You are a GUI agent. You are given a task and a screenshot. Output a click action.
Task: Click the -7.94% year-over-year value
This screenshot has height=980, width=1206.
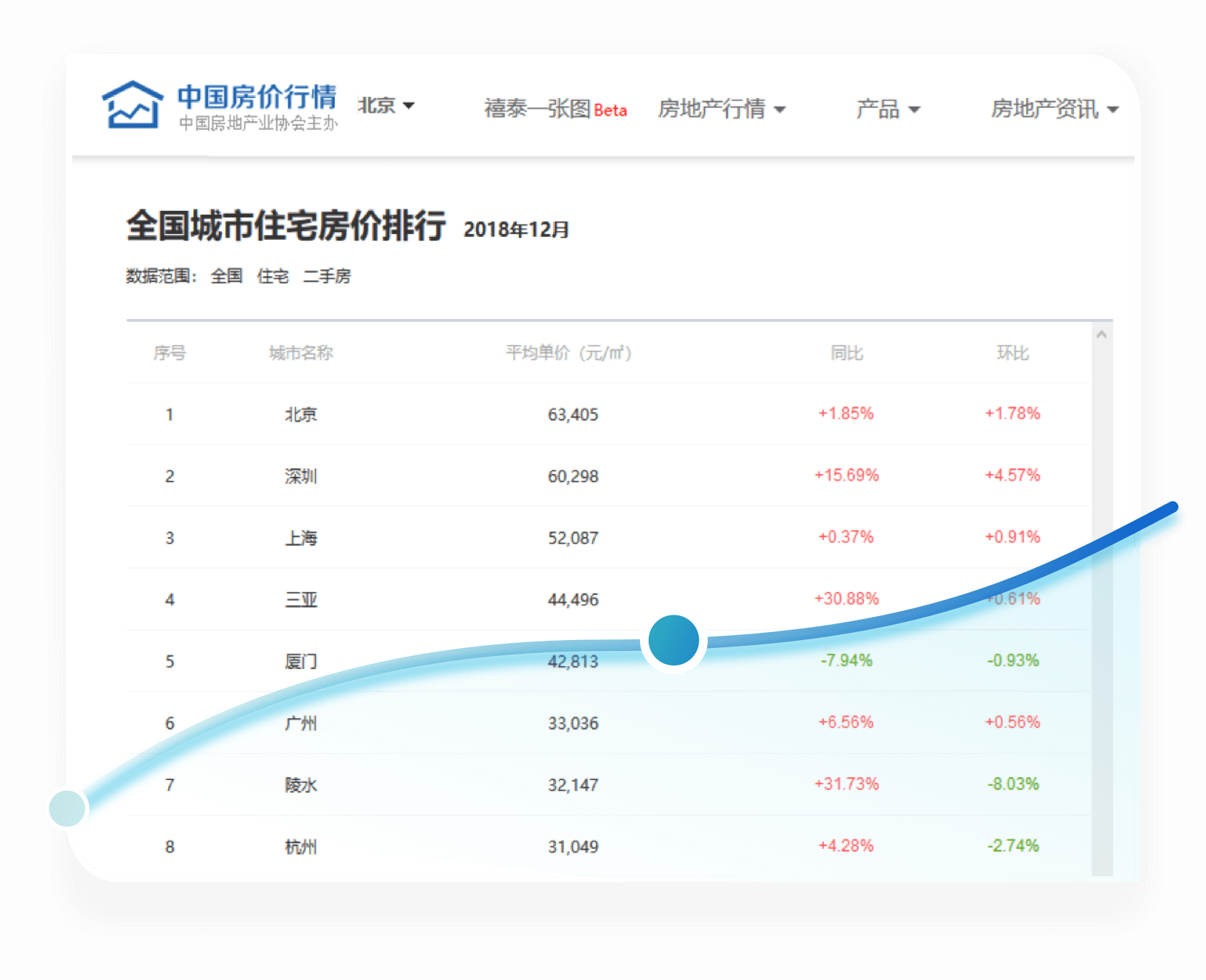[x=847, y=660]
